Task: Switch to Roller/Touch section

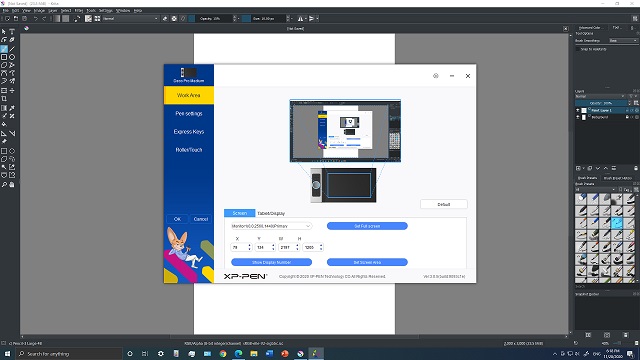Action: coord(189,150)
